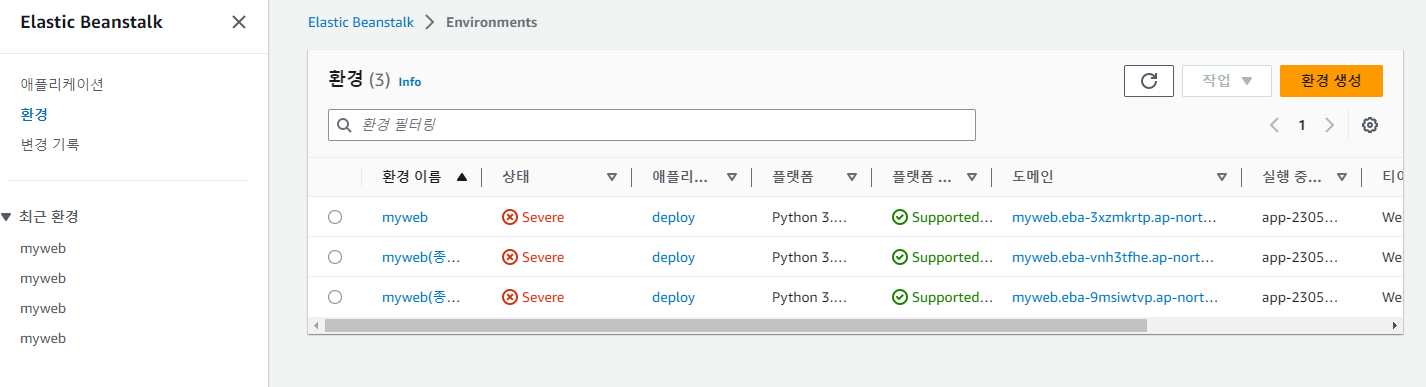The height and width of the screenshot is (387, 1426).
Task: Click second recent myweb environment in sidebar
Action: [43, 278]
